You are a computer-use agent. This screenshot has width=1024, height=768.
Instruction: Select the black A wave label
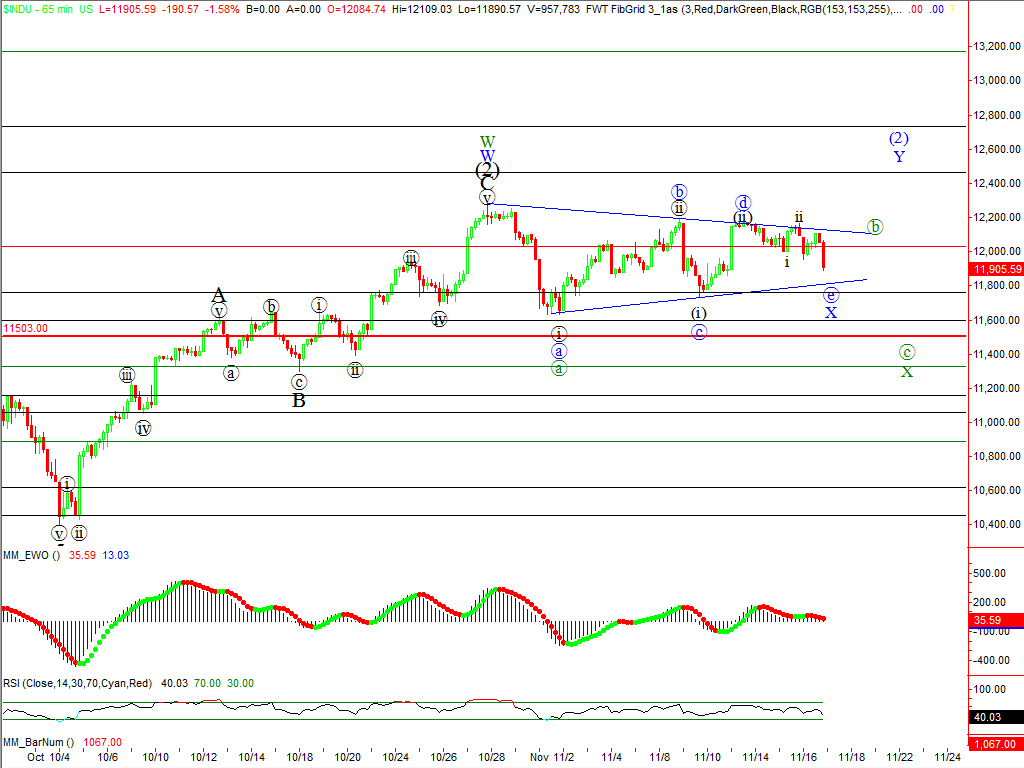coord(218,294)
